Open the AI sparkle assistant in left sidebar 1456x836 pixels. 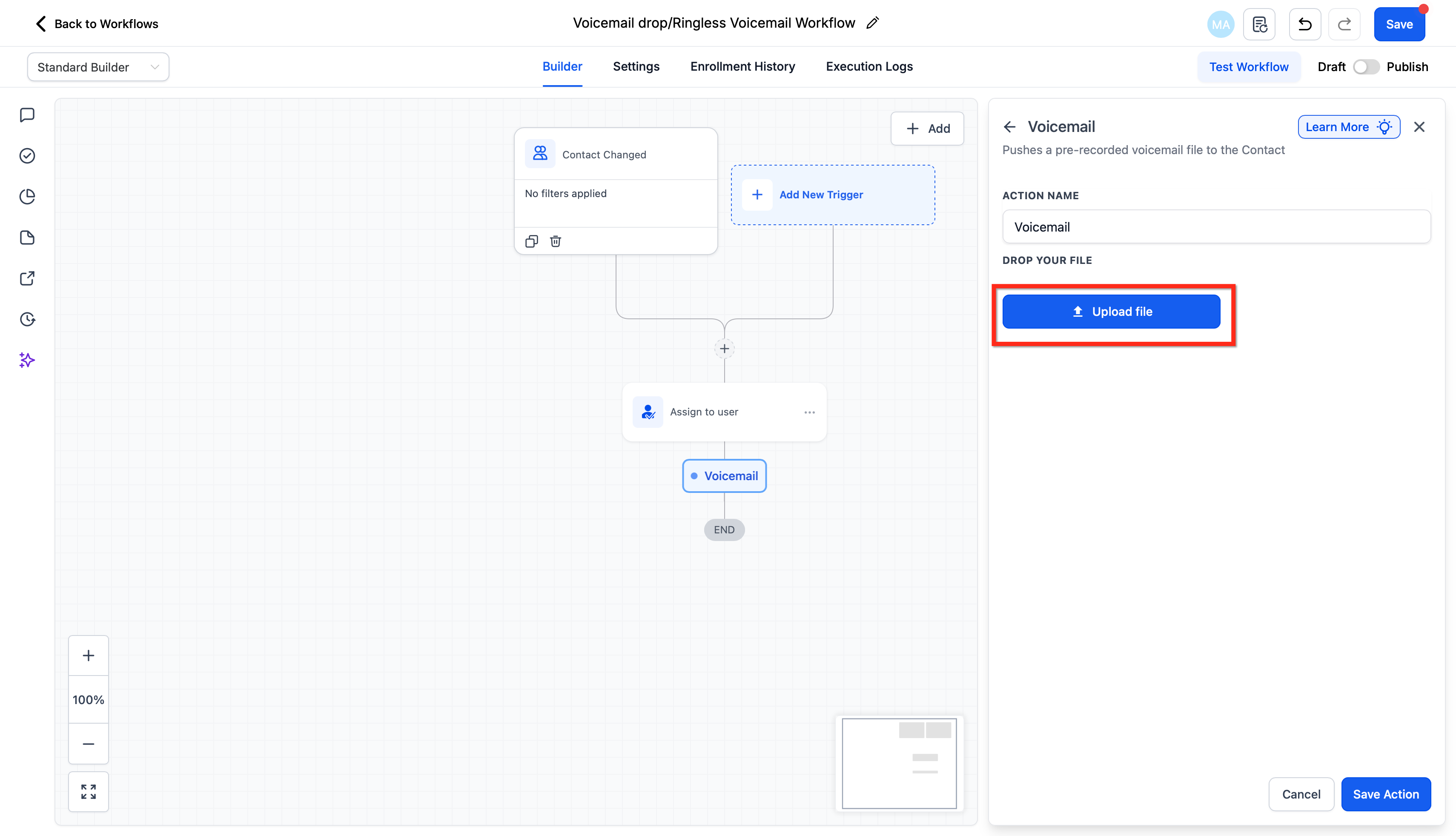point(27,360)
